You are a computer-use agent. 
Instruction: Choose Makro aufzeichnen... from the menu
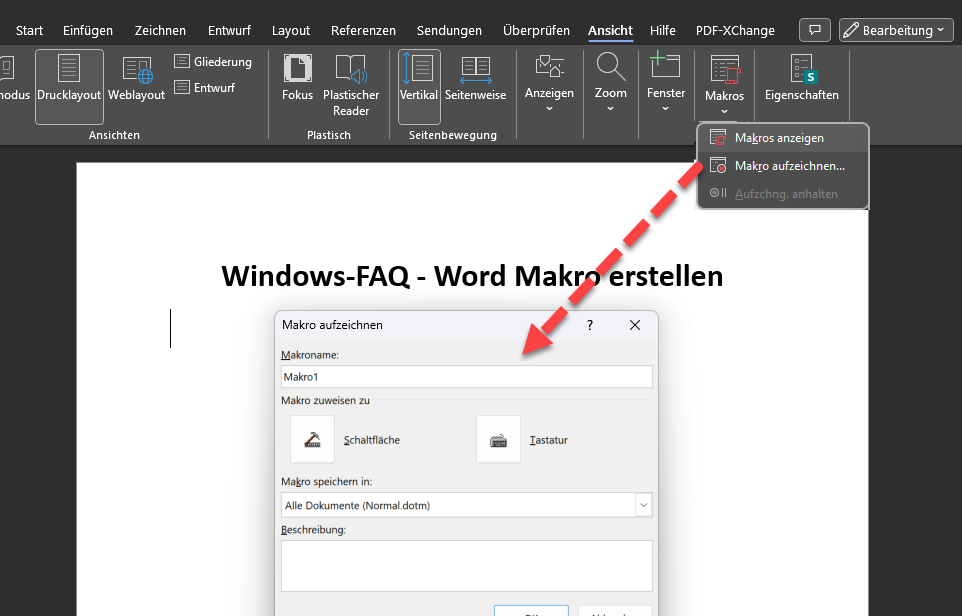[x=788, y=166]
